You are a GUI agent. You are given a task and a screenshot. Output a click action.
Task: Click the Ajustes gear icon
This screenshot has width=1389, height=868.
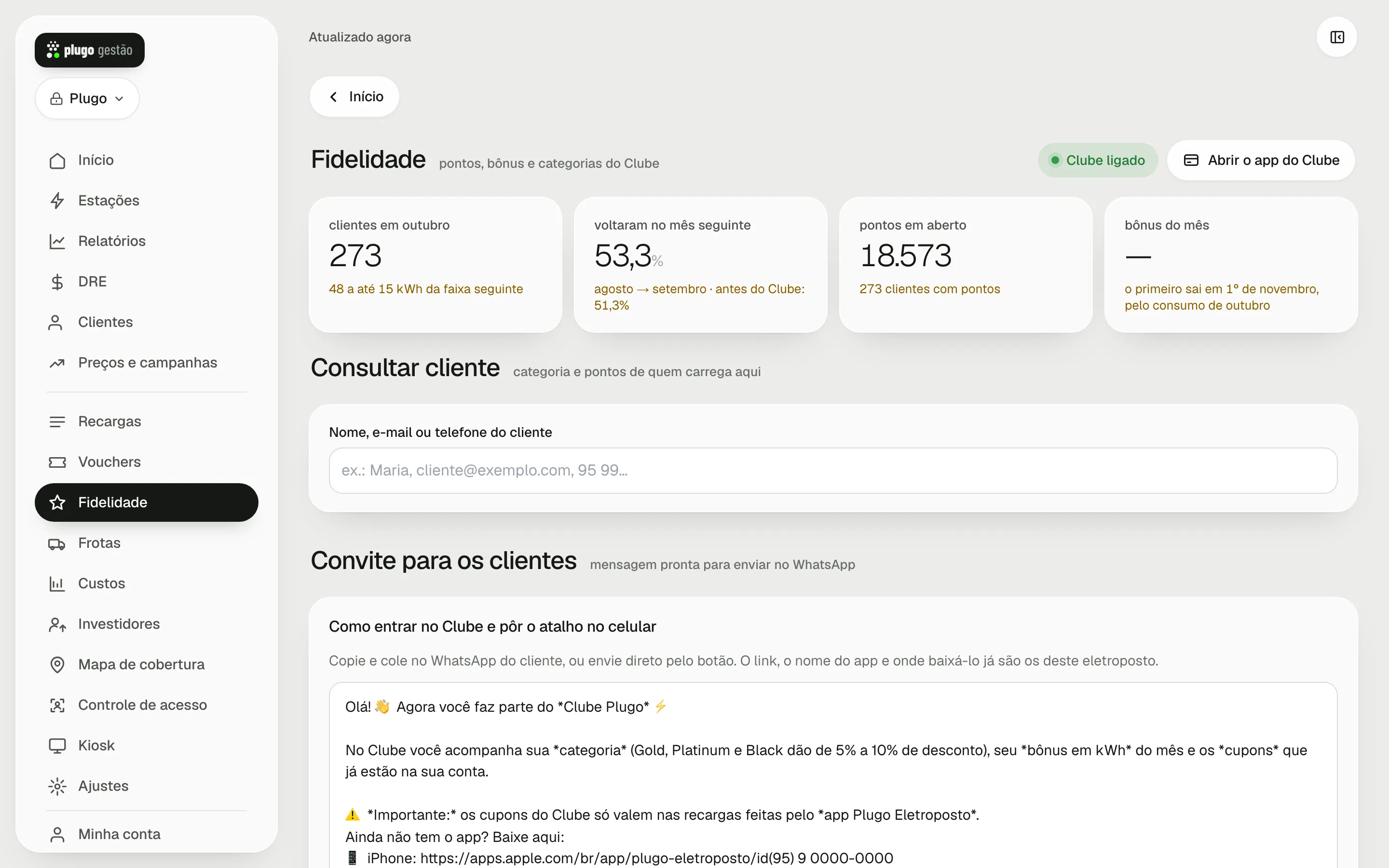[57, 787]
